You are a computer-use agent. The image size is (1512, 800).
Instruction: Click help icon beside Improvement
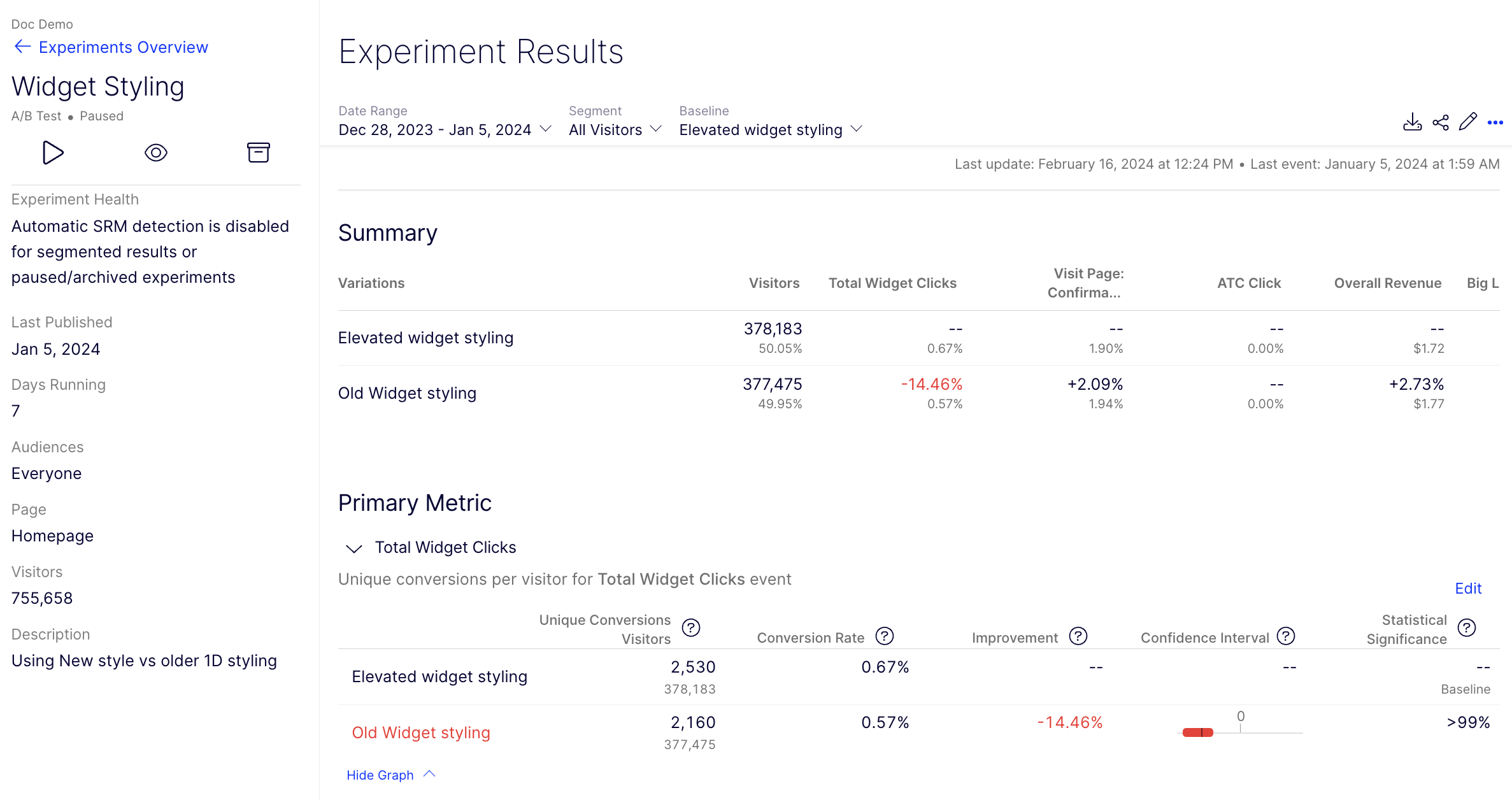point(1078,636)
